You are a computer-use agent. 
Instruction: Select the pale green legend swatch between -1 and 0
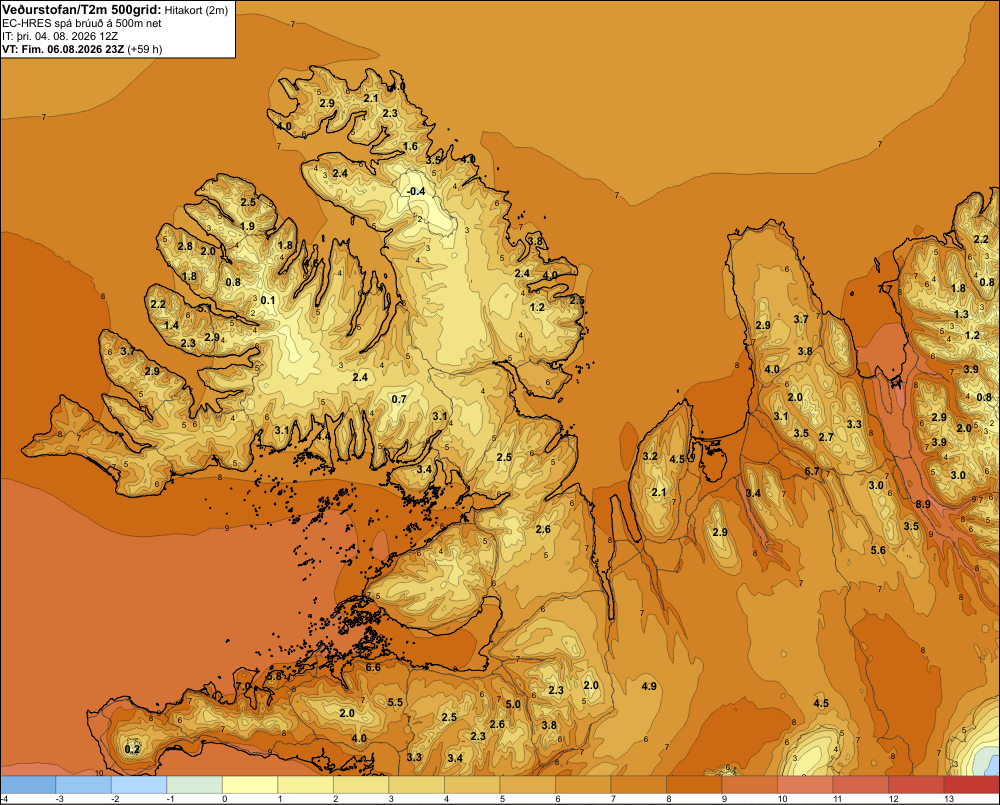[195, 785]
